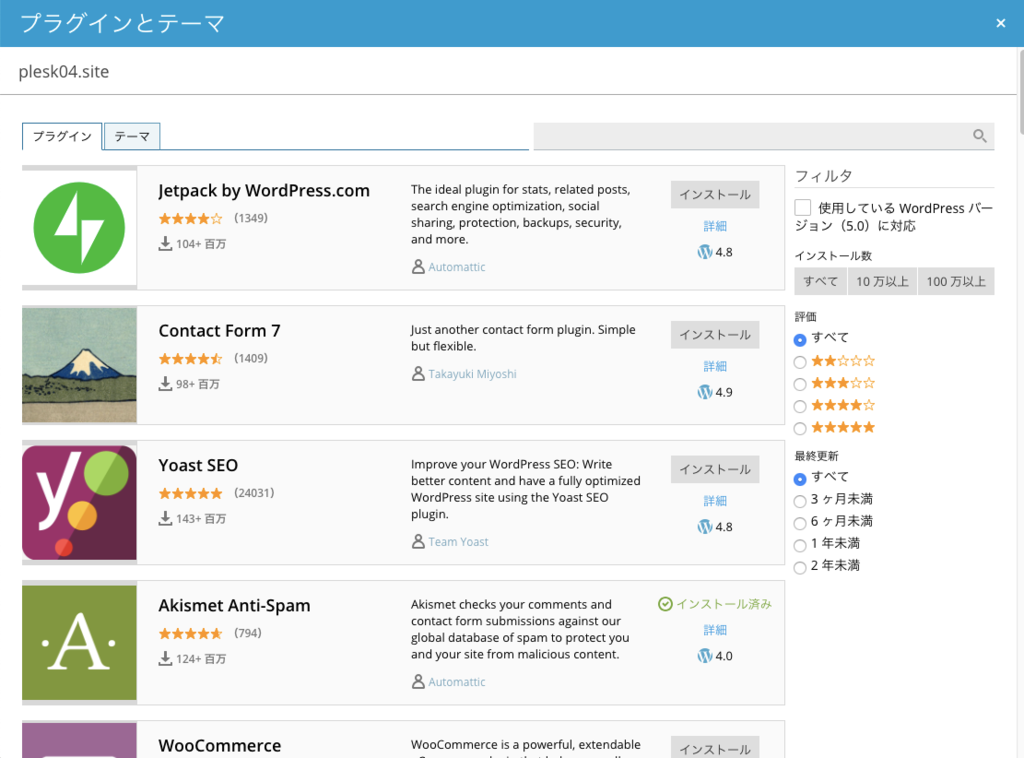Select すべて under 最終更新
Image resolution: width=1024 pixels, height=758 pixels.
[799, 479]
